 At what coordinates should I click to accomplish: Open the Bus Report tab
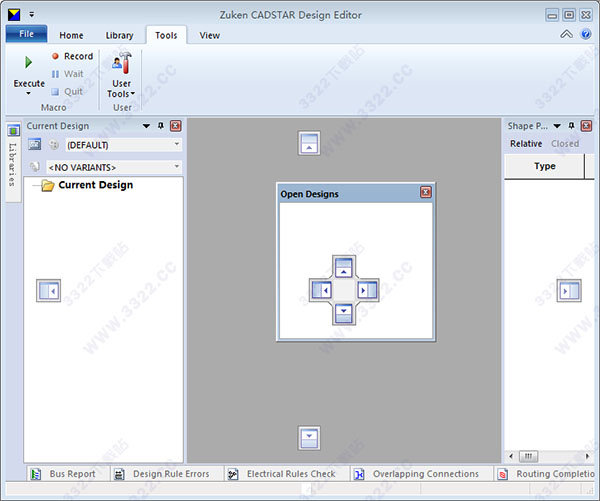pyautogui.click(x=68, y=474)
